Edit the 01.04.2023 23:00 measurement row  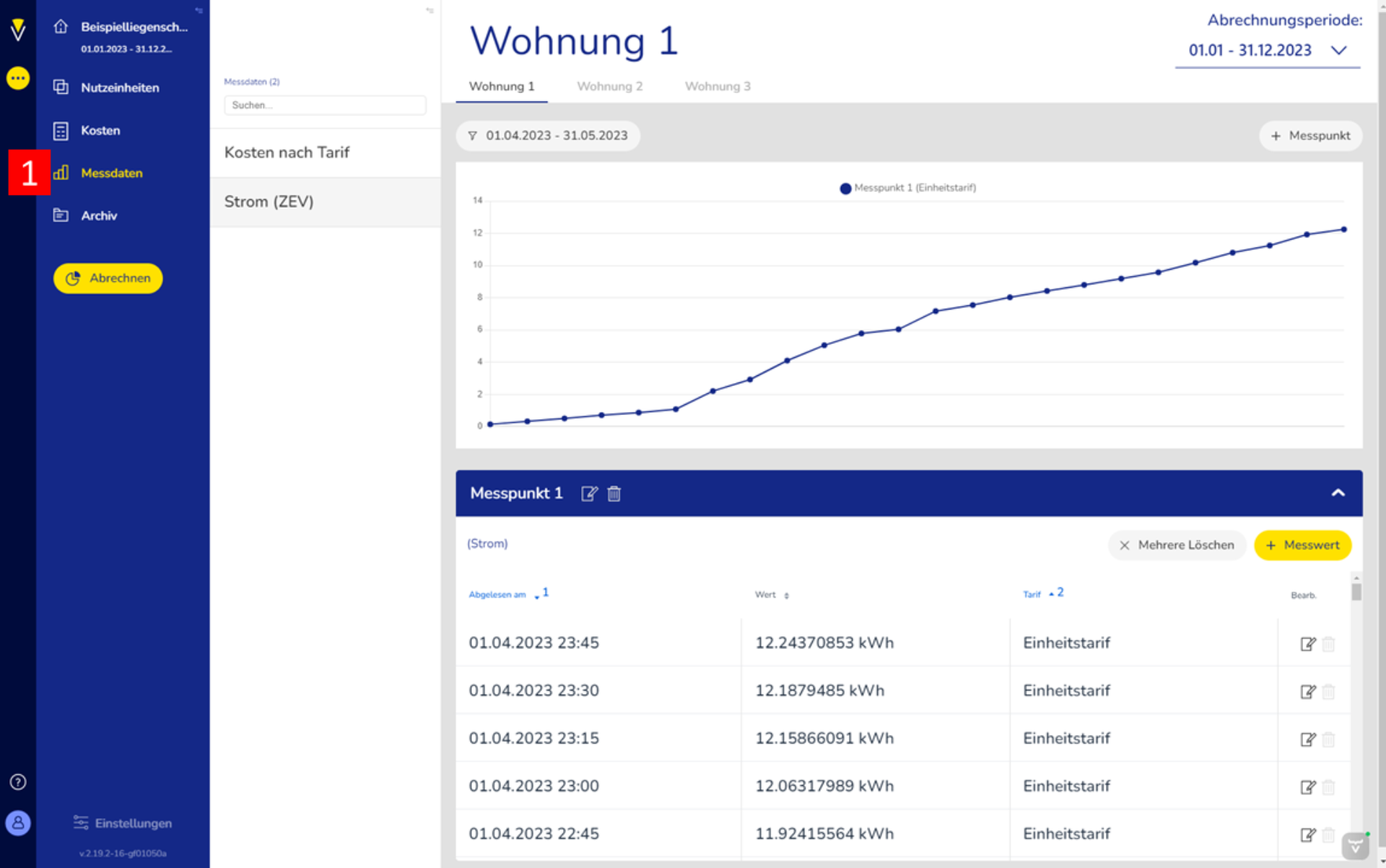(1307, 786)
